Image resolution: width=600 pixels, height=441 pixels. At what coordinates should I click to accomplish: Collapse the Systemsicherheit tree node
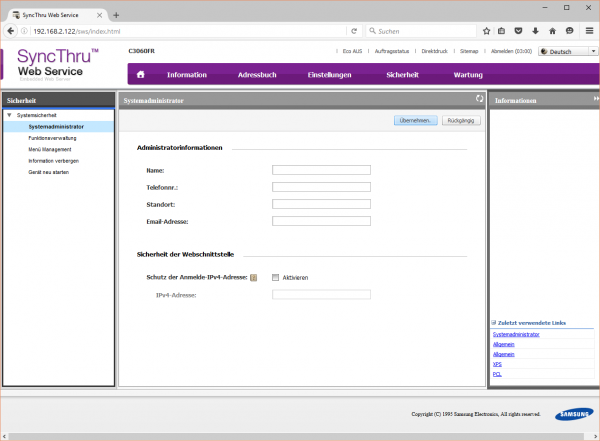(x=10, y=116)
